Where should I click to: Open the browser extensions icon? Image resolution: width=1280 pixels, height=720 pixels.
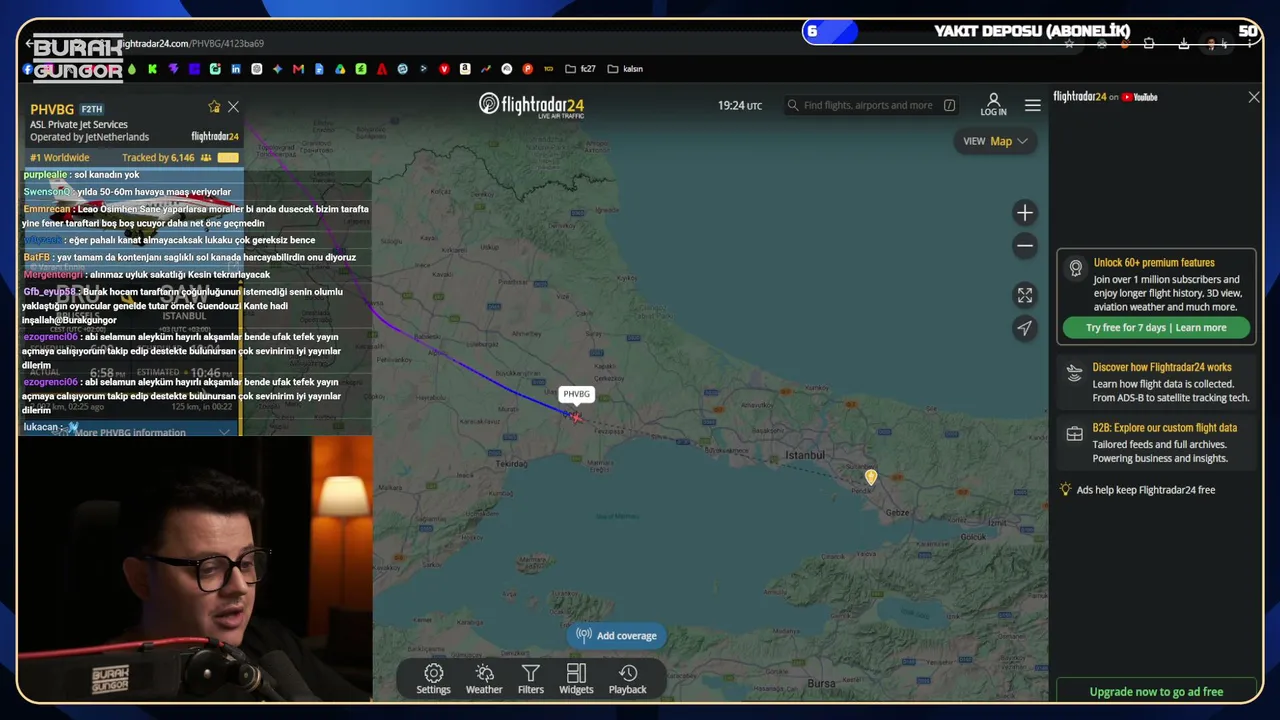pyautogui.click(x=1149, y=44)
